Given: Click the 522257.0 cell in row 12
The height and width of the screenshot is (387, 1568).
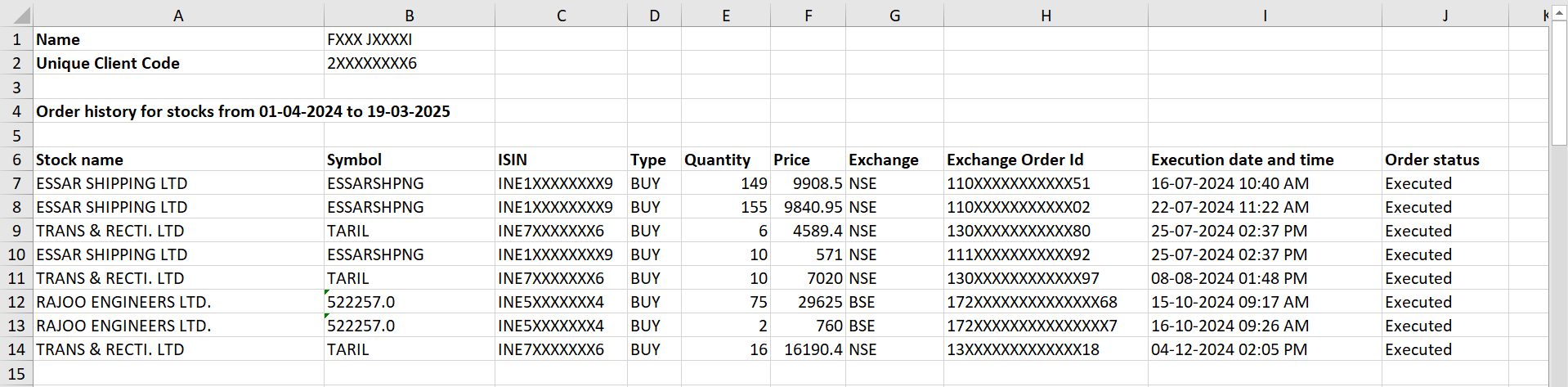Looking at the screenshot, I should coord(409,302).
